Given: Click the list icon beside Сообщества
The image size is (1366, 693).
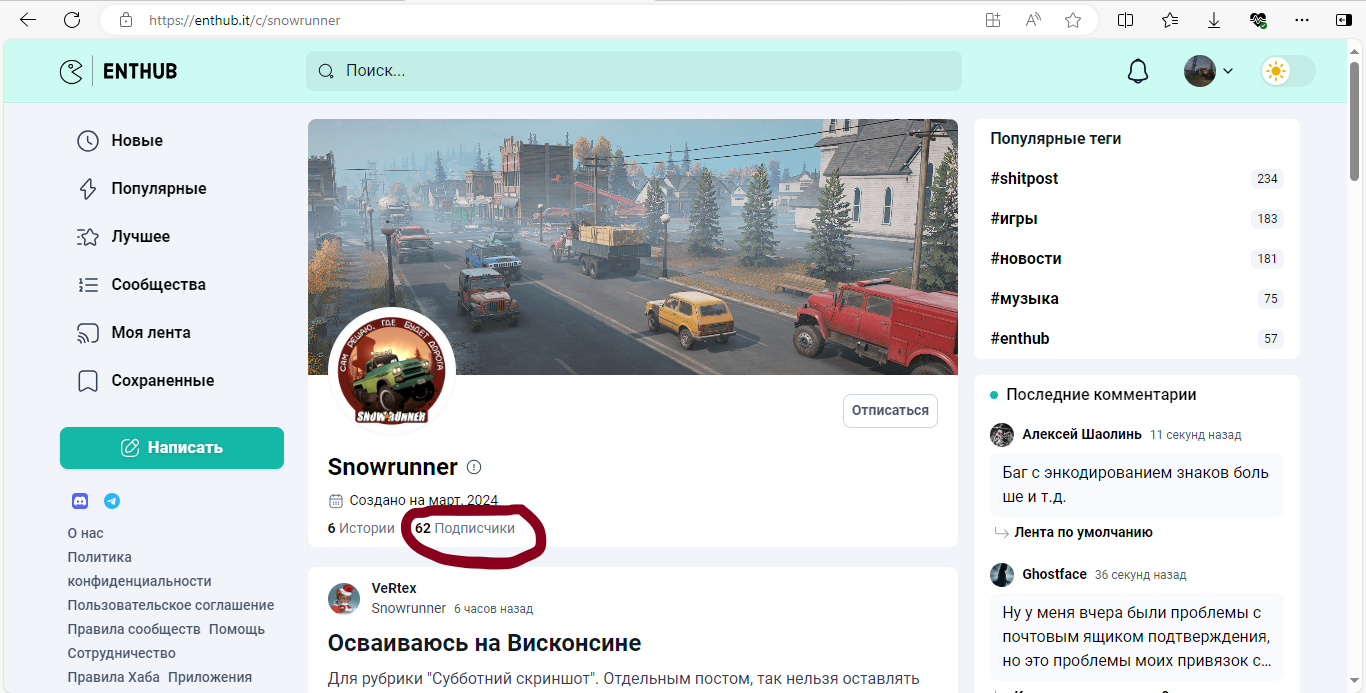Looking at the screenshot, I should [88, 285].
